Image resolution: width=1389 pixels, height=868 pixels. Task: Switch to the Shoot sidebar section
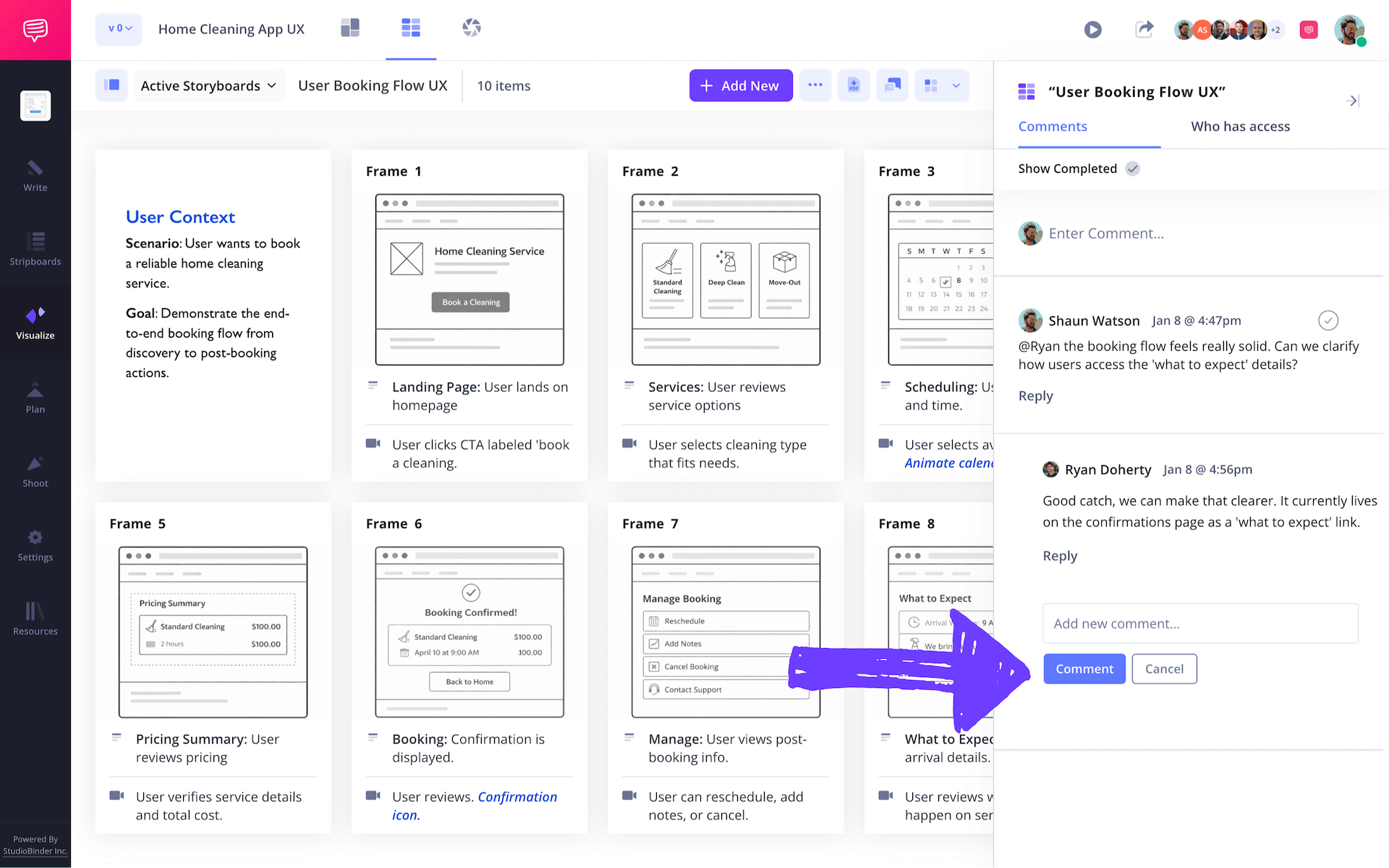point(35,471)
